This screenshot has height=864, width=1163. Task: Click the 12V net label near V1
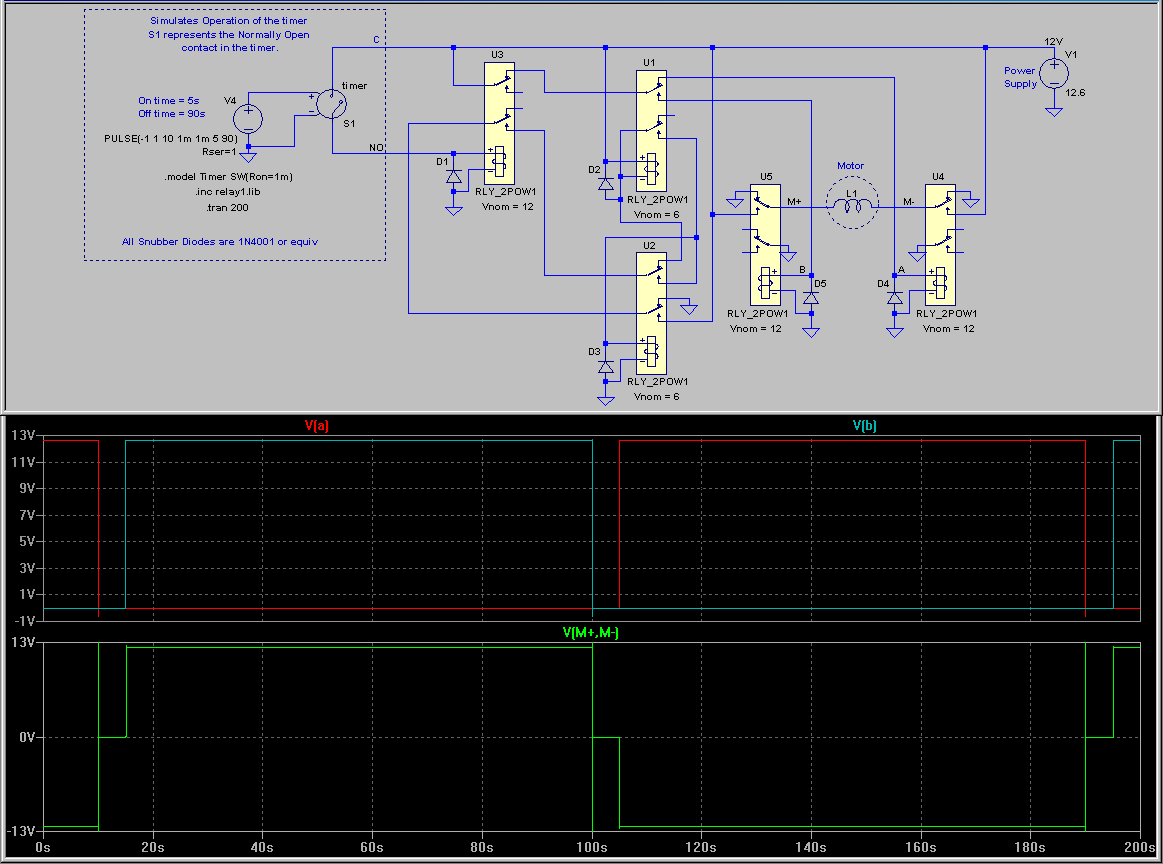pos(1053,42)
